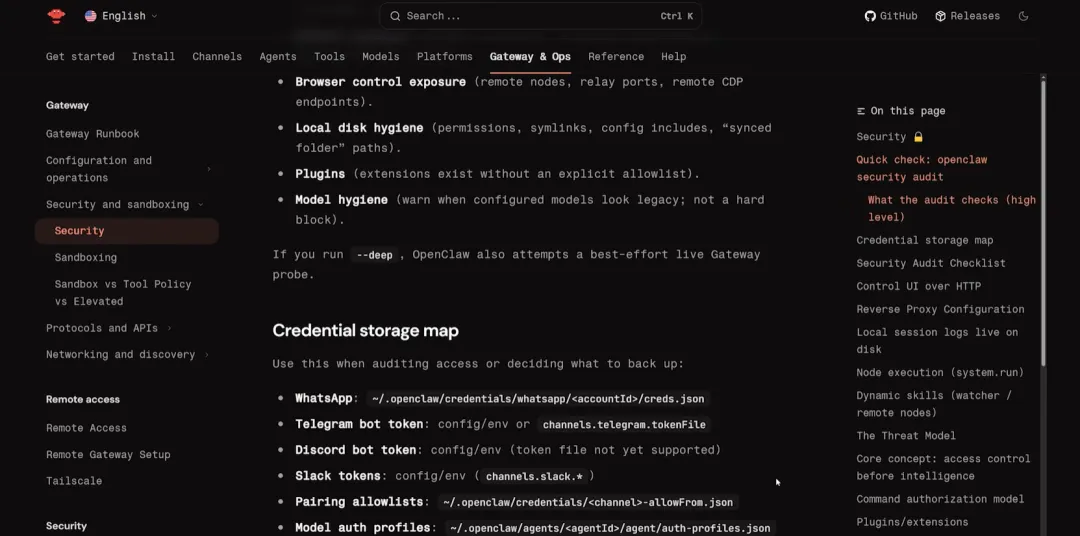Select Security page in sidebar
Image resolution: width=1080 pixels, height=536 pixels.
[127, 231]
